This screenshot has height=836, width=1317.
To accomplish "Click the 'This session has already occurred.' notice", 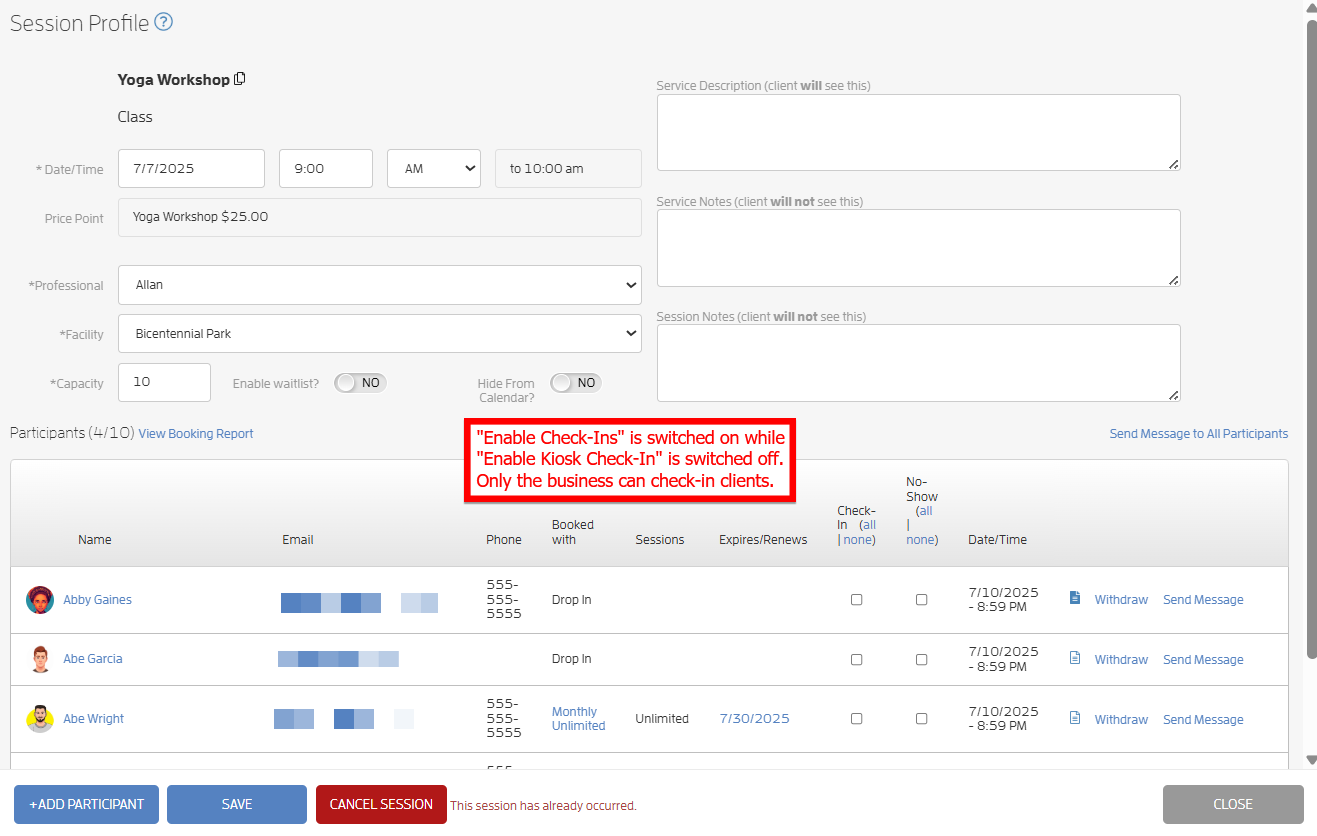I will [x=543, y=806].
